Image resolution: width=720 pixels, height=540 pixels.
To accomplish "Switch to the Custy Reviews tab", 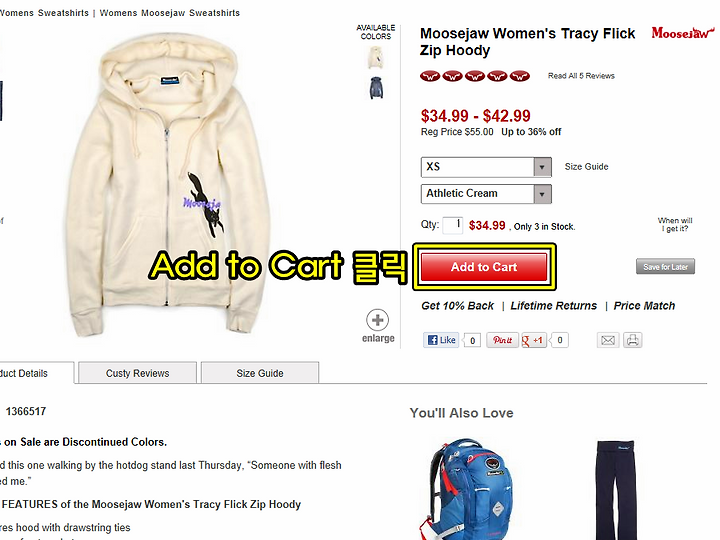I will pyautogui.click(x=137, y=373).
